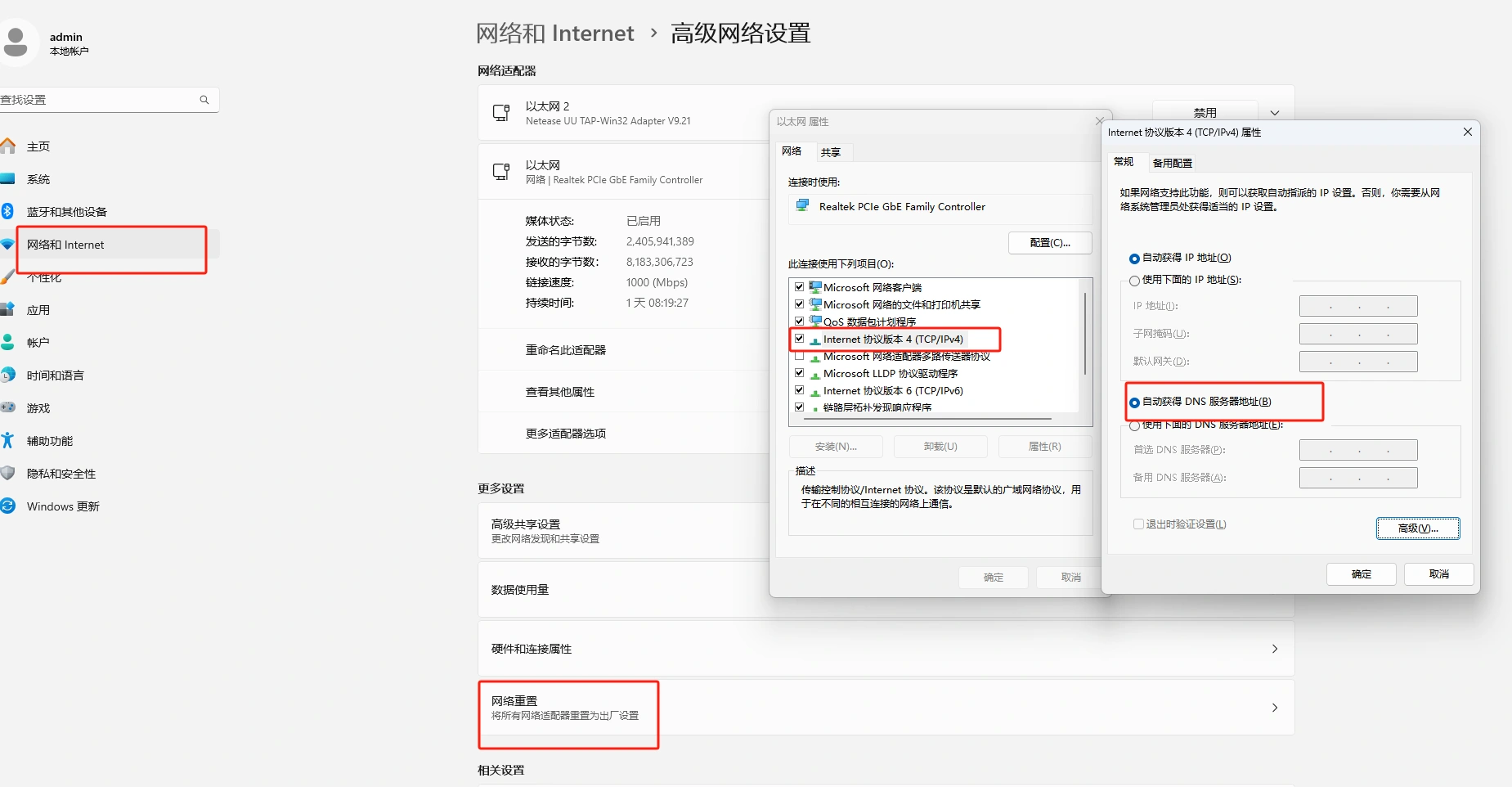Go back to 网络和 Internet breadcrumb

(x=555, y=34)
